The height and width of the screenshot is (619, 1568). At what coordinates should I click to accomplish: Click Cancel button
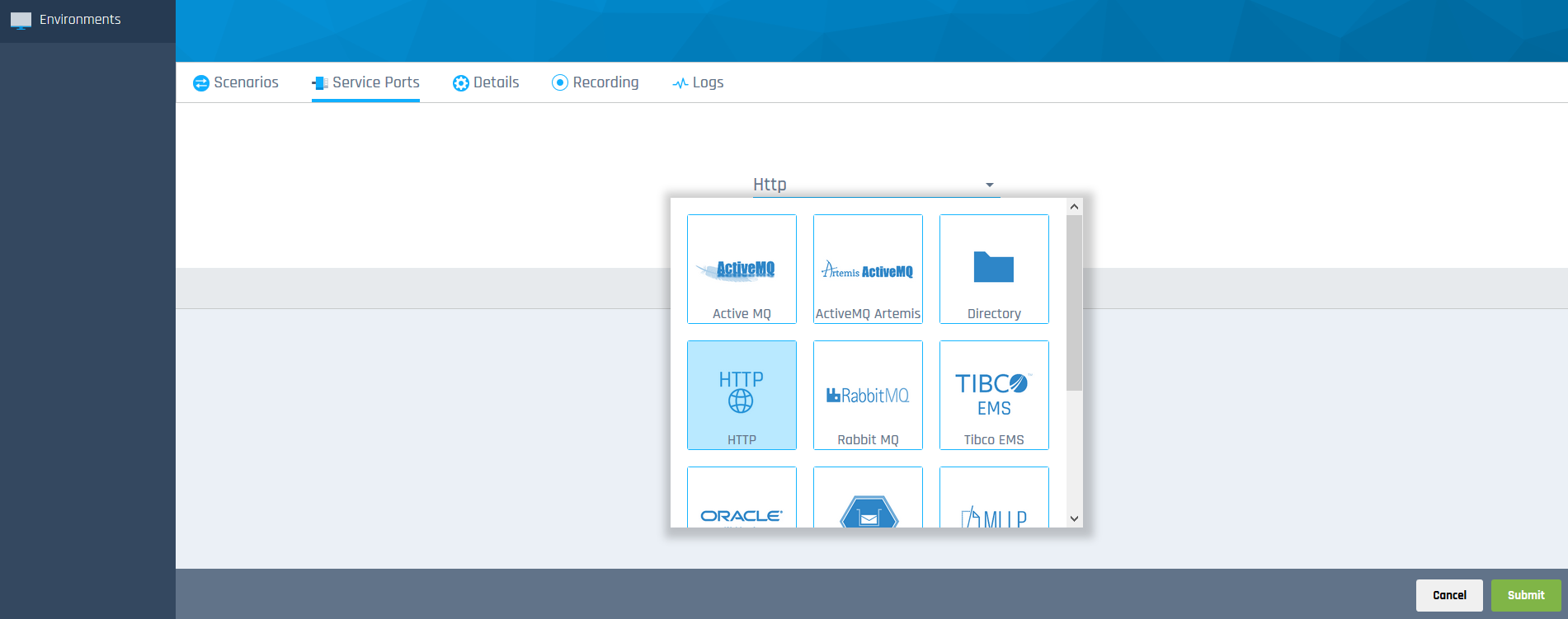[x=1449, y=595]
